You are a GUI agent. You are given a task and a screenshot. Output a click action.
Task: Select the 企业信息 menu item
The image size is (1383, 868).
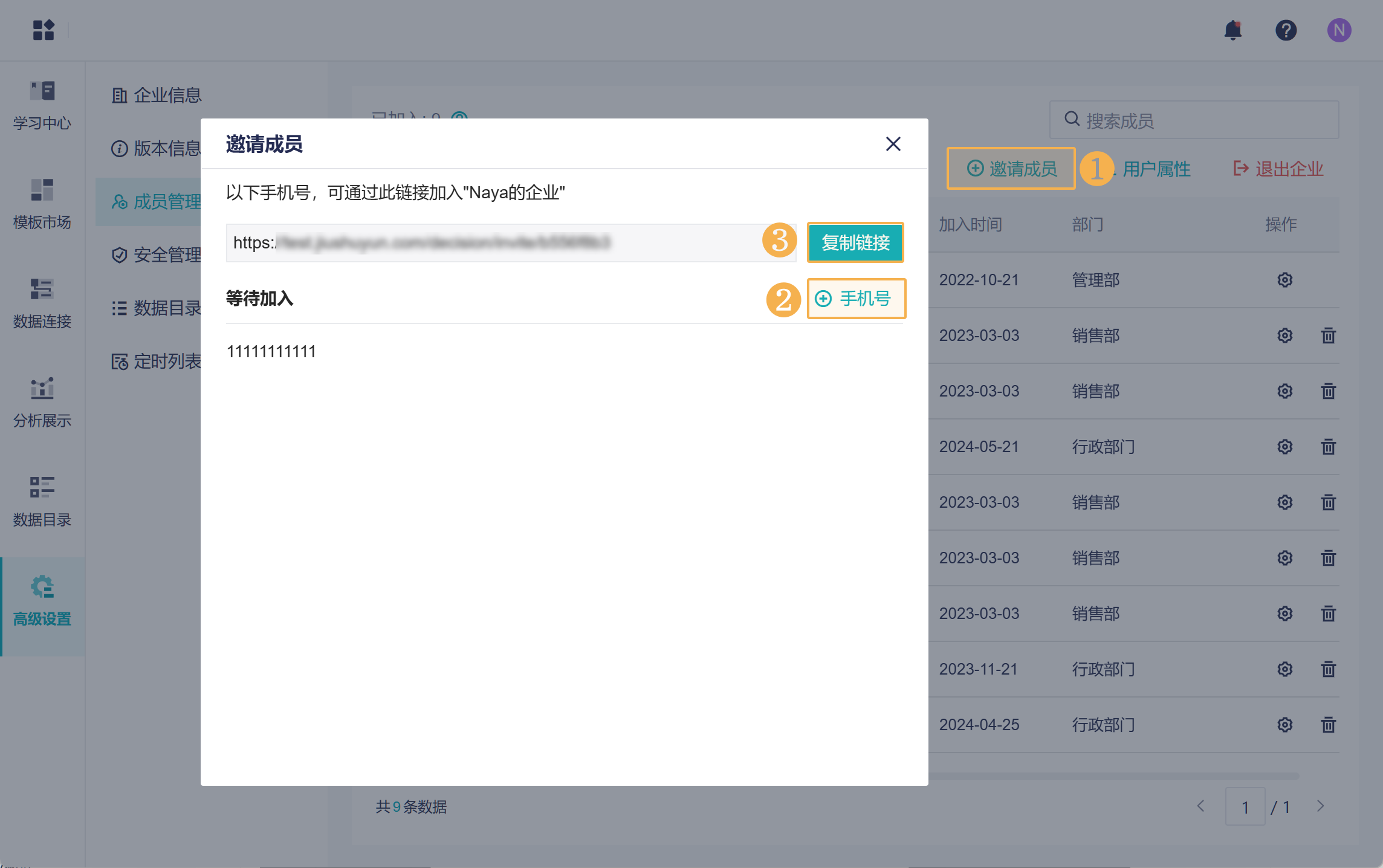(157, 95)
